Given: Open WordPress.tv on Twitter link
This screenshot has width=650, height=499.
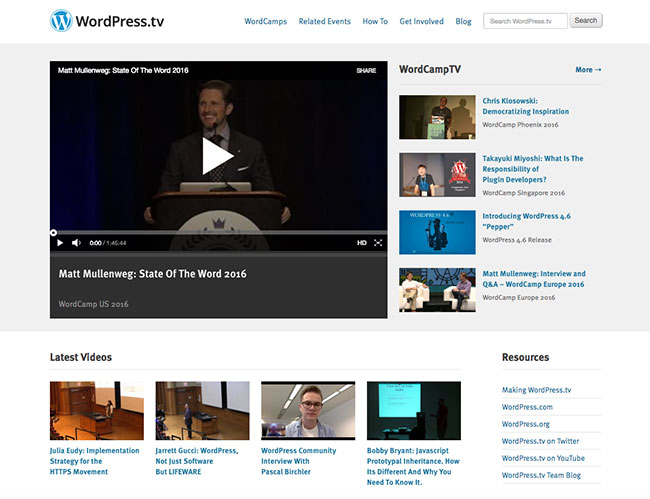Looking at the screenshot, I should coord(541,441).
